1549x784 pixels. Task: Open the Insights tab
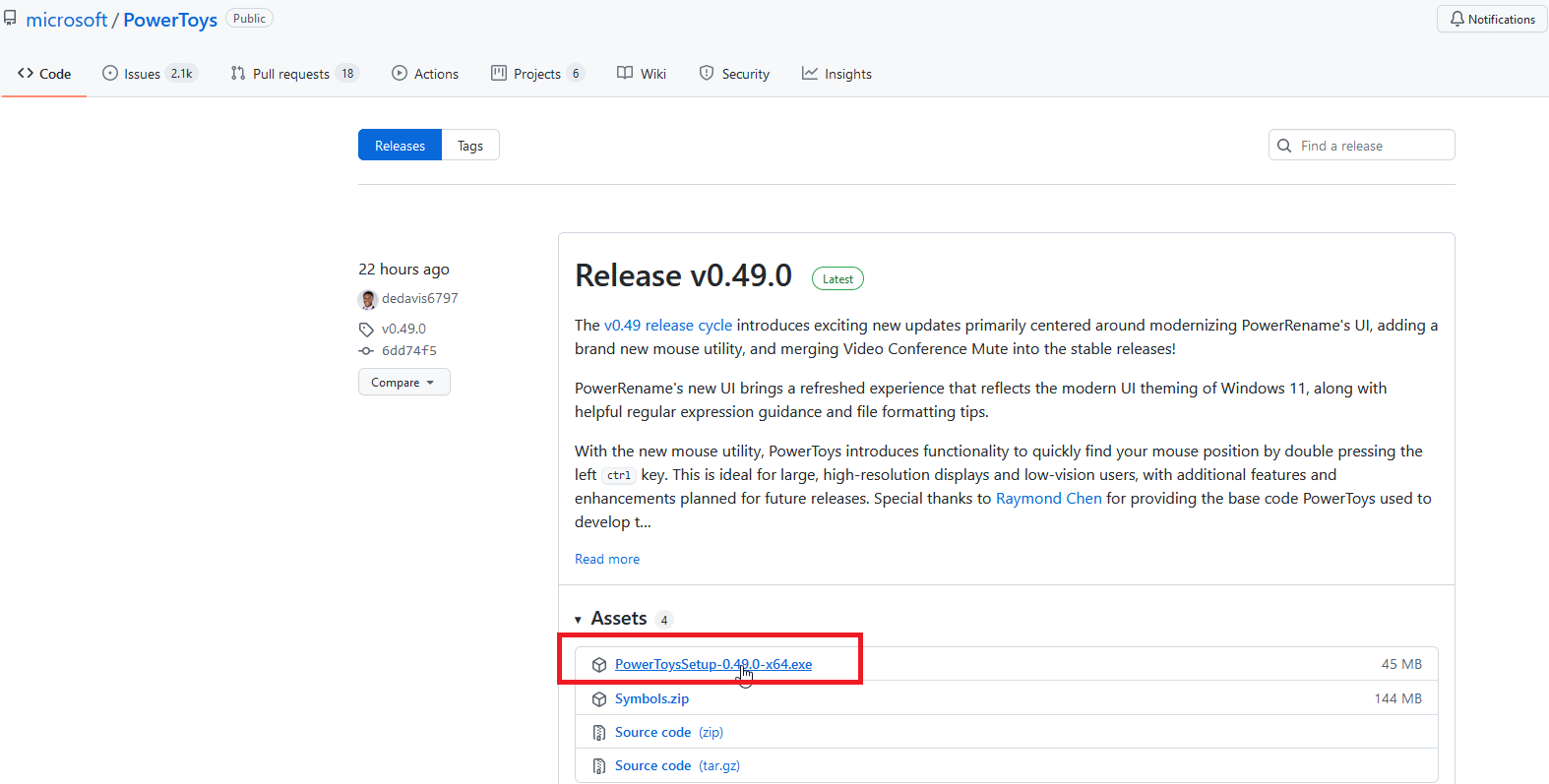coord(836,74)
